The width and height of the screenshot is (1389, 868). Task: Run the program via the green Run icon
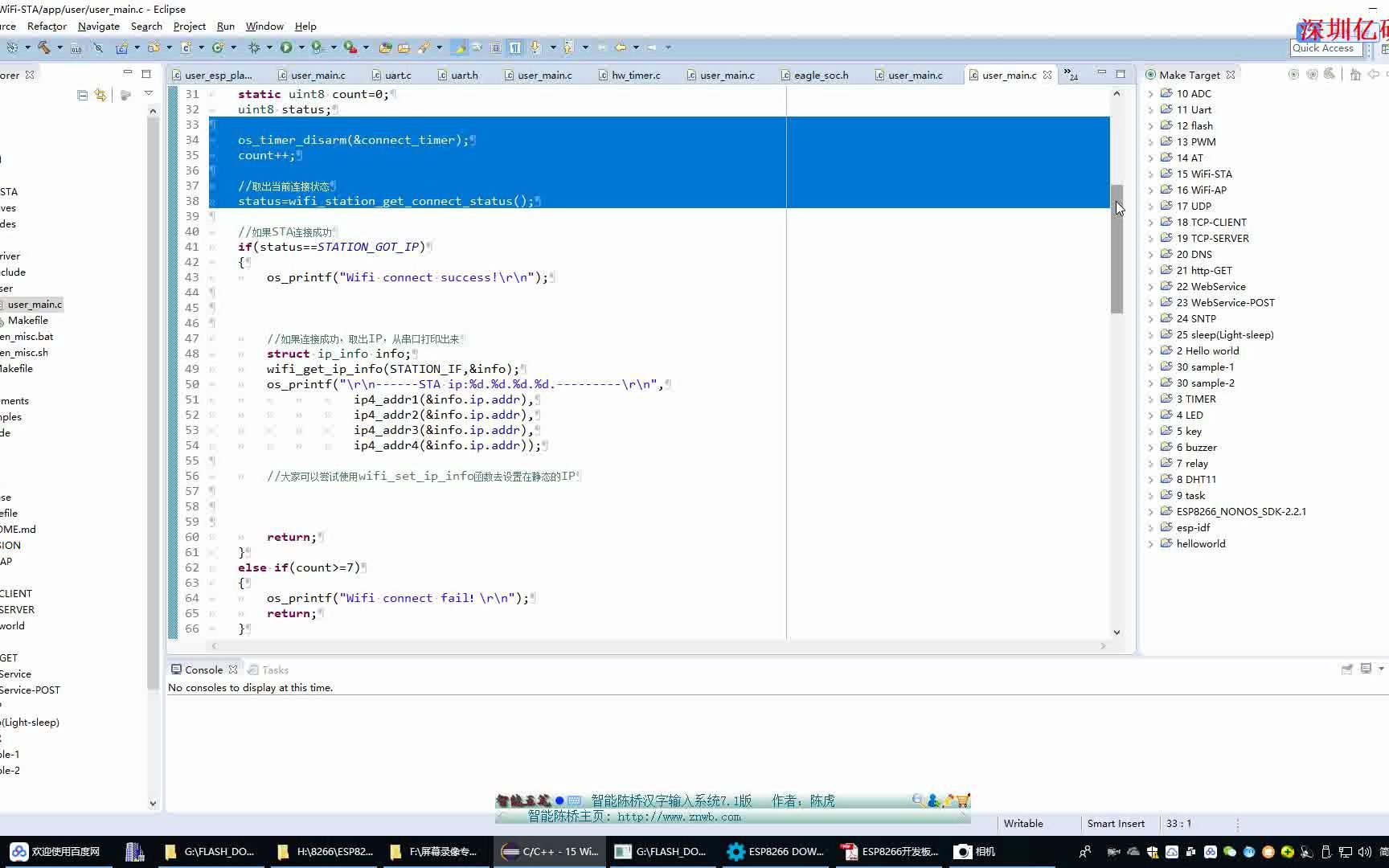tap(285, 47)
